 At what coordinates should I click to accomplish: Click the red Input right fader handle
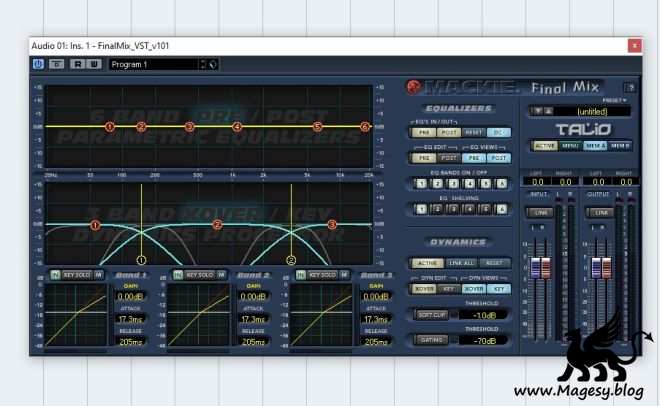(x=546, y=268)
